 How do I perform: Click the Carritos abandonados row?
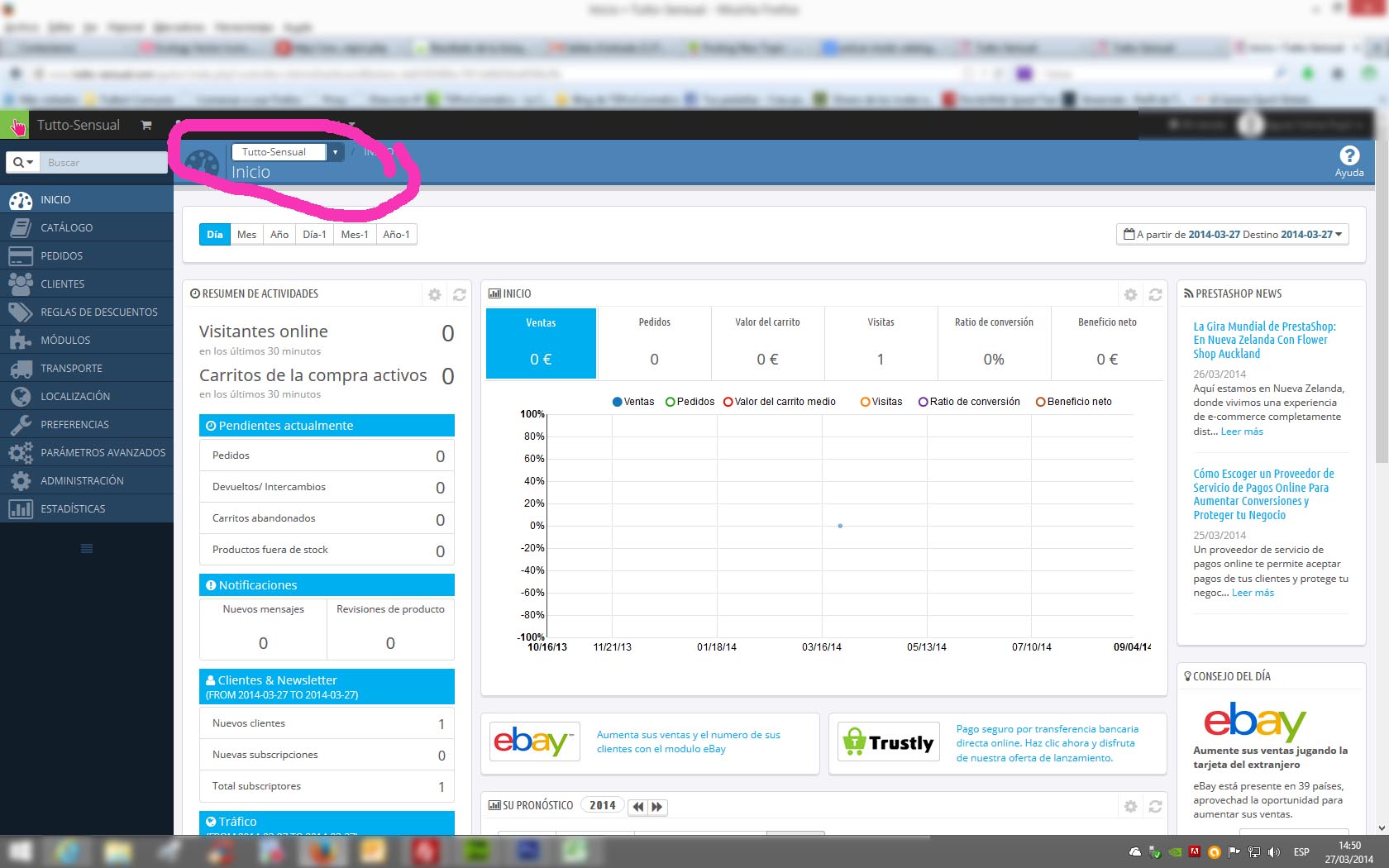pos(327,518)
